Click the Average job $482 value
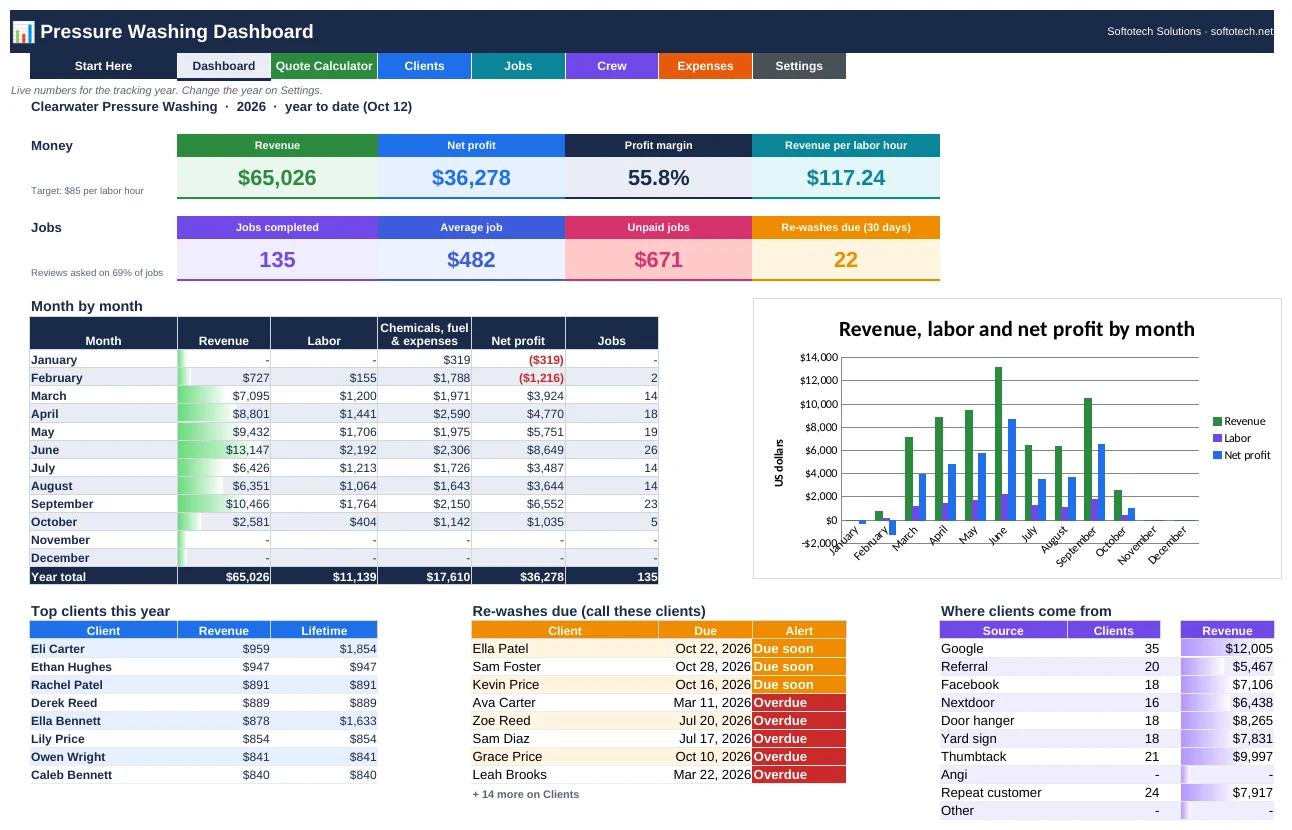The height and width of the screenshot is (830, 1292). tap(471, 260)
